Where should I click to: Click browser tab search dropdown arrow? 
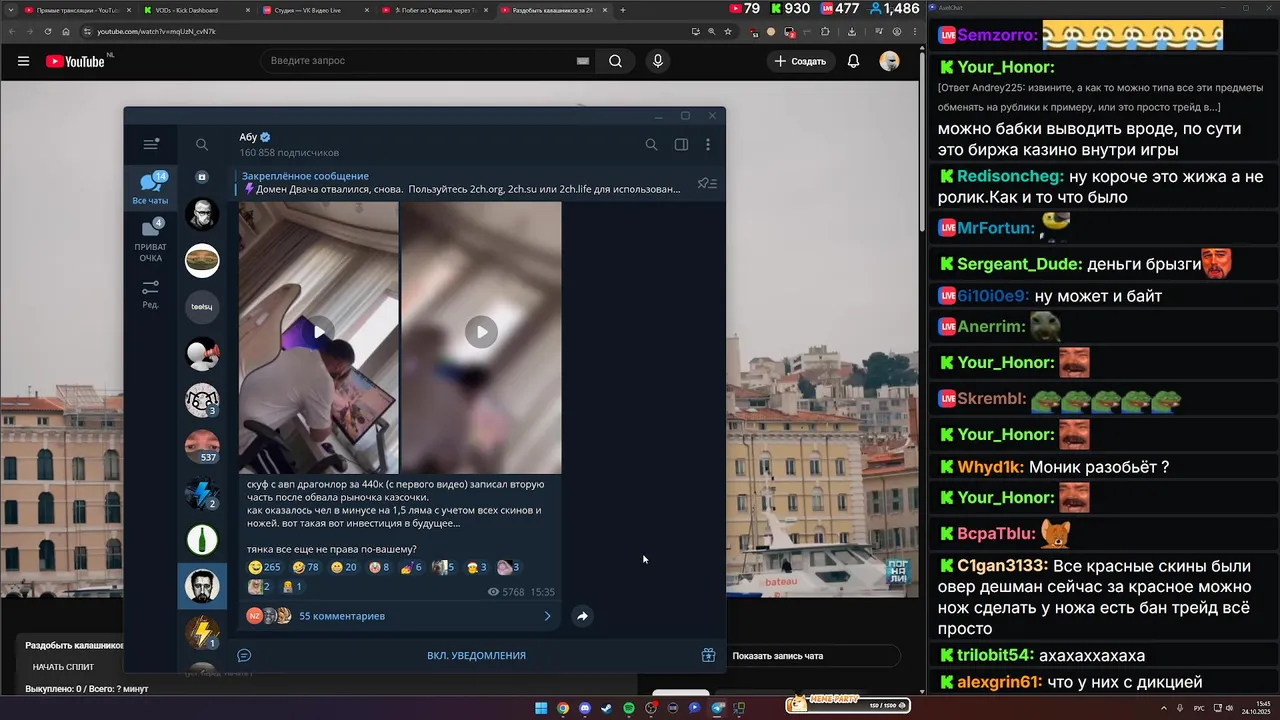(9, 10)
